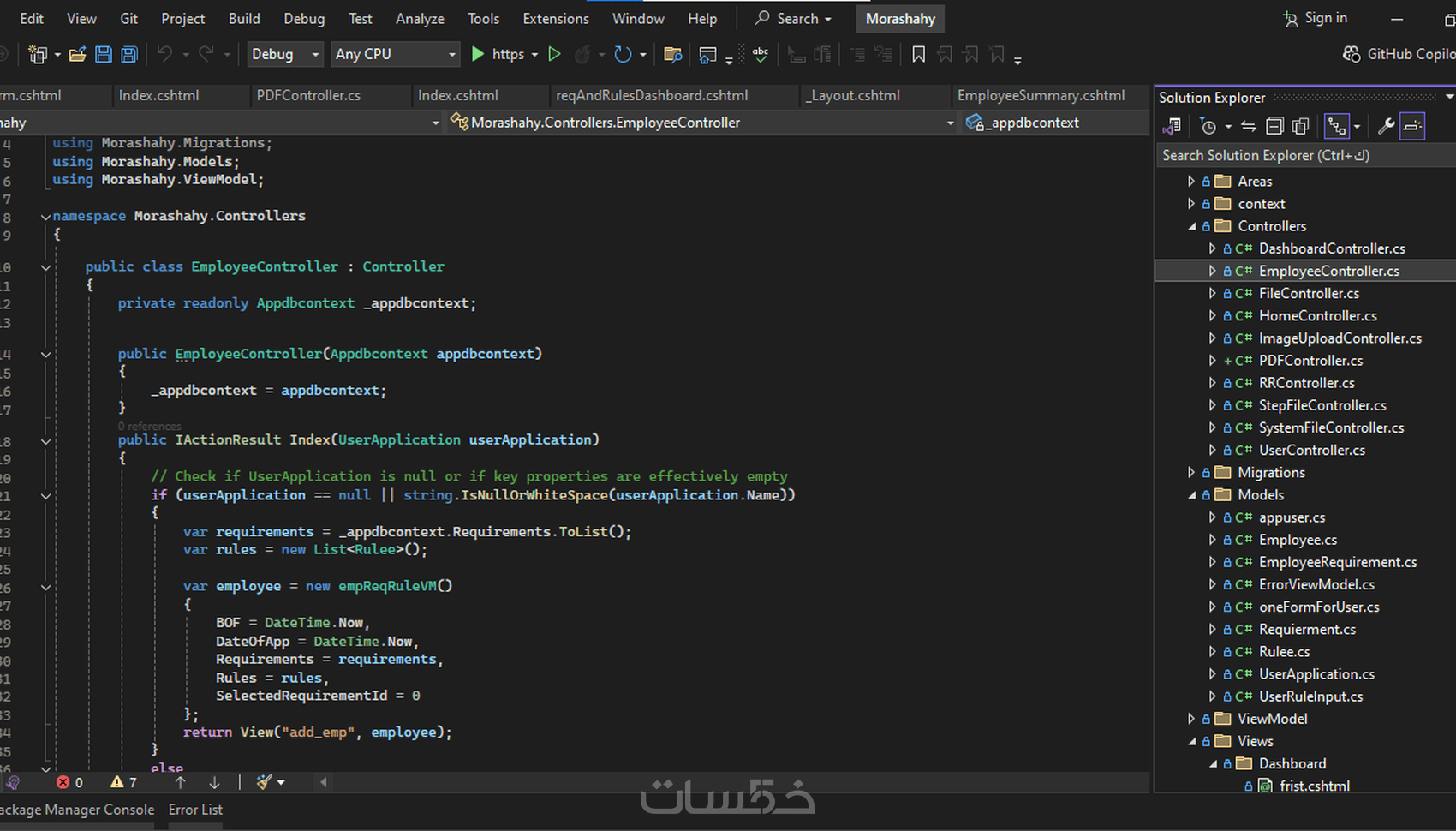
Task: Click the code cleanup broom icon
Action: [x=265, y=781]
